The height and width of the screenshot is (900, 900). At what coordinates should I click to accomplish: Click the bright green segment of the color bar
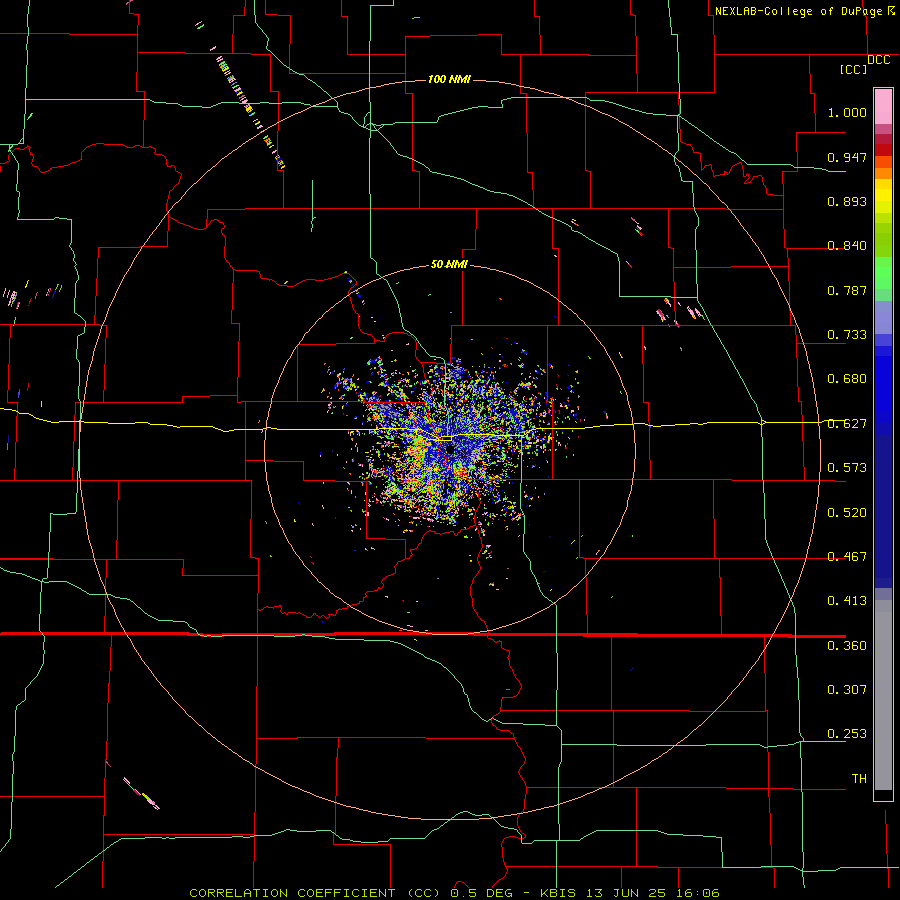pyautogui.click(x=883, y=273)
